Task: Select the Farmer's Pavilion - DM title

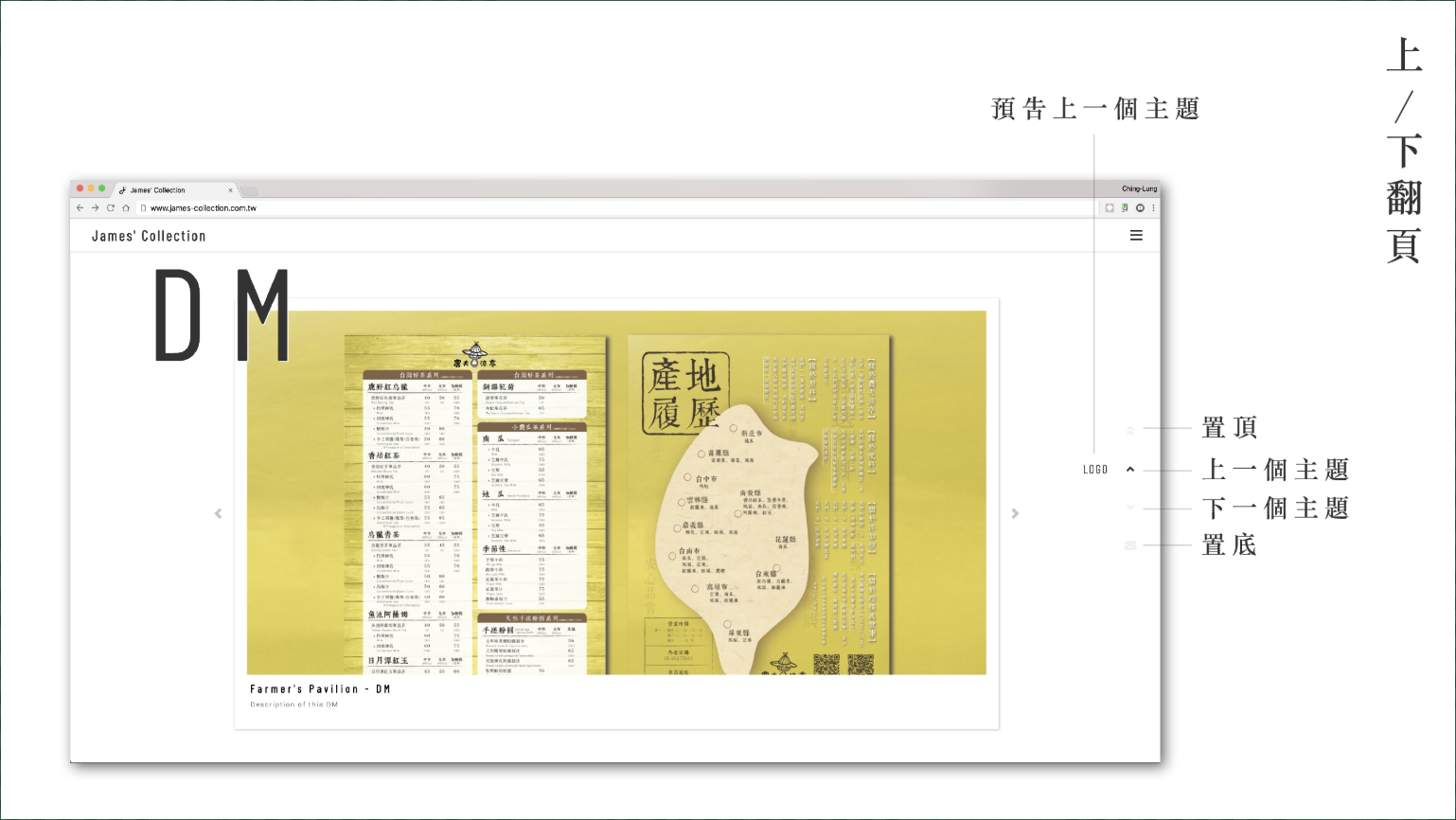Action: click(x=320, y=689)
